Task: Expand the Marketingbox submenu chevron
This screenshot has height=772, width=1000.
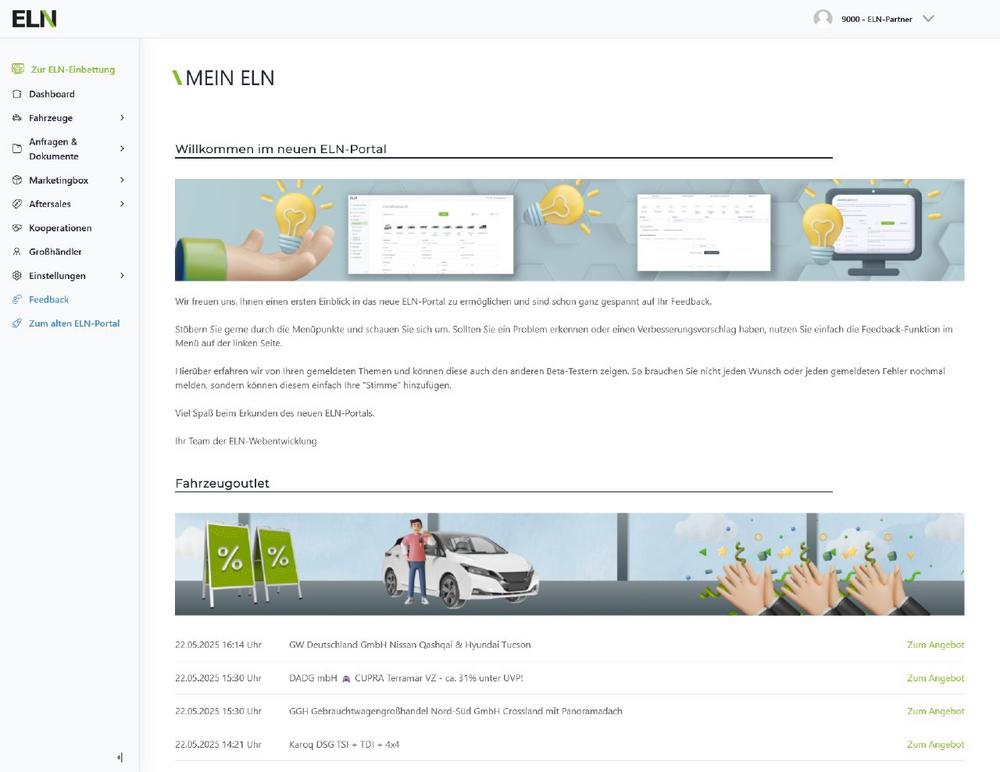Action: tap(122, 180)
